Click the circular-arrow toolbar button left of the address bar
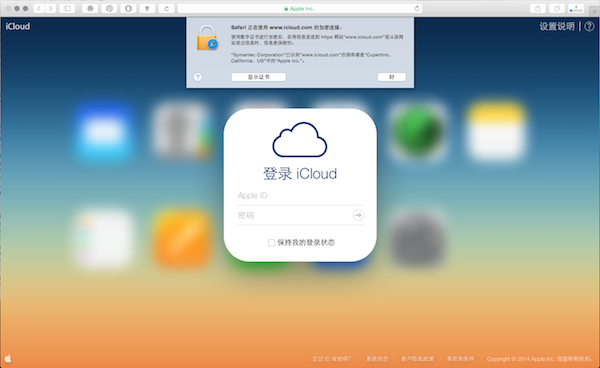 (x=166, y=8)
